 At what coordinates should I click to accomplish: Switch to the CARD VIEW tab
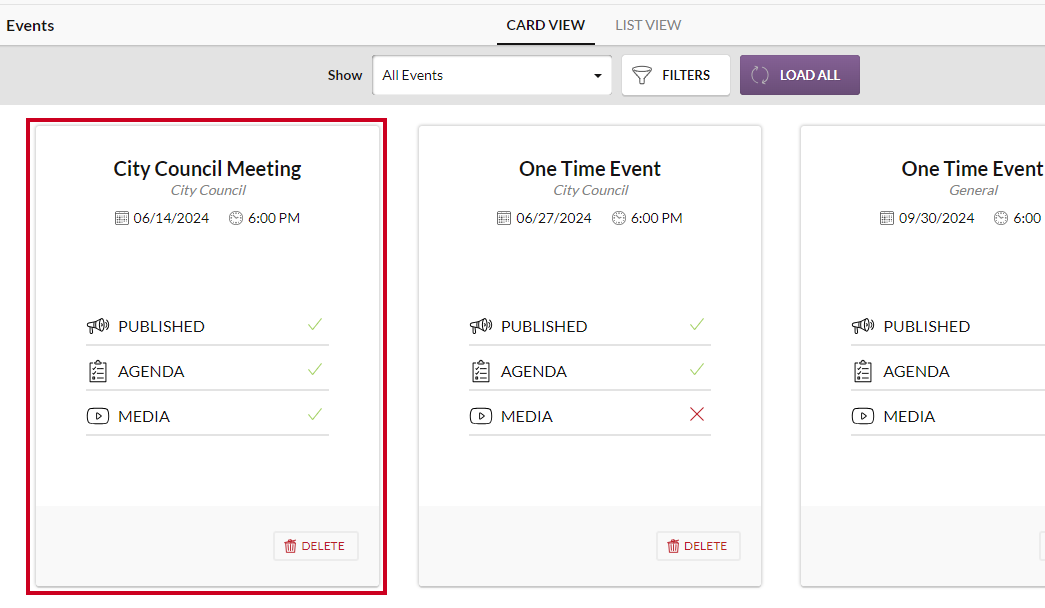pyautogui.click(x=545, y=25)
